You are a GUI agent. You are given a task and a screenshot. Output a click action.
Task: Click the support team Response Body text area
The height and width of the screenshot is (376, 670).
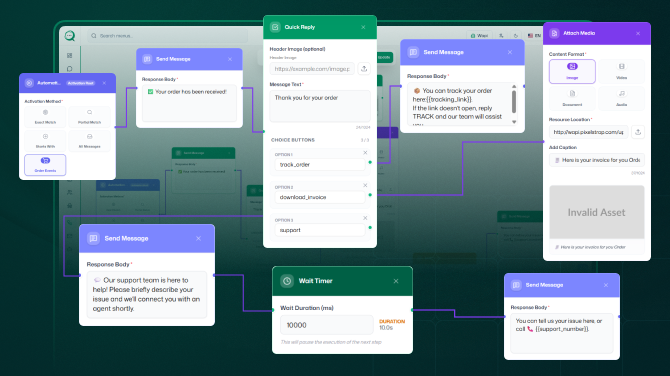[147, 295]
